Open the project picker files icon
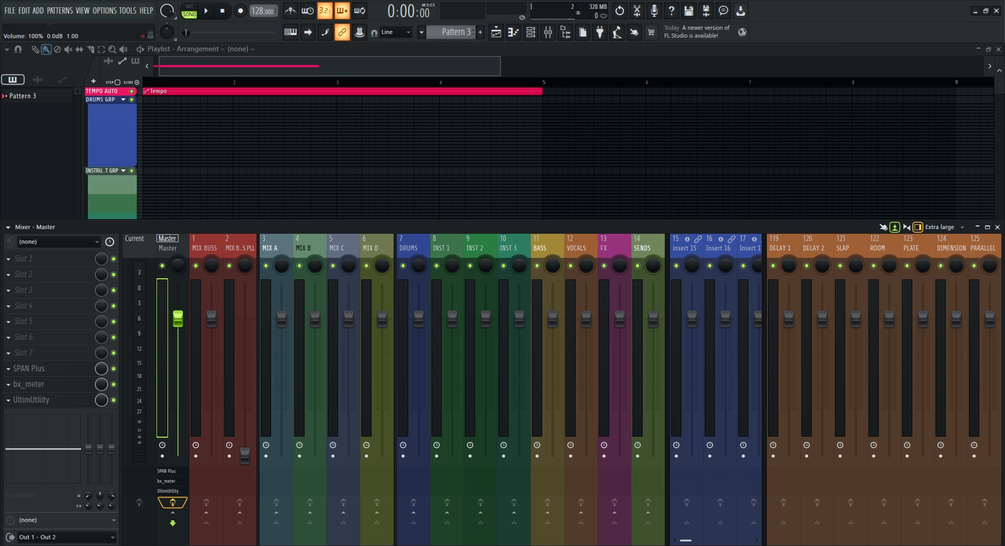1005x546 pixels. 583,32
